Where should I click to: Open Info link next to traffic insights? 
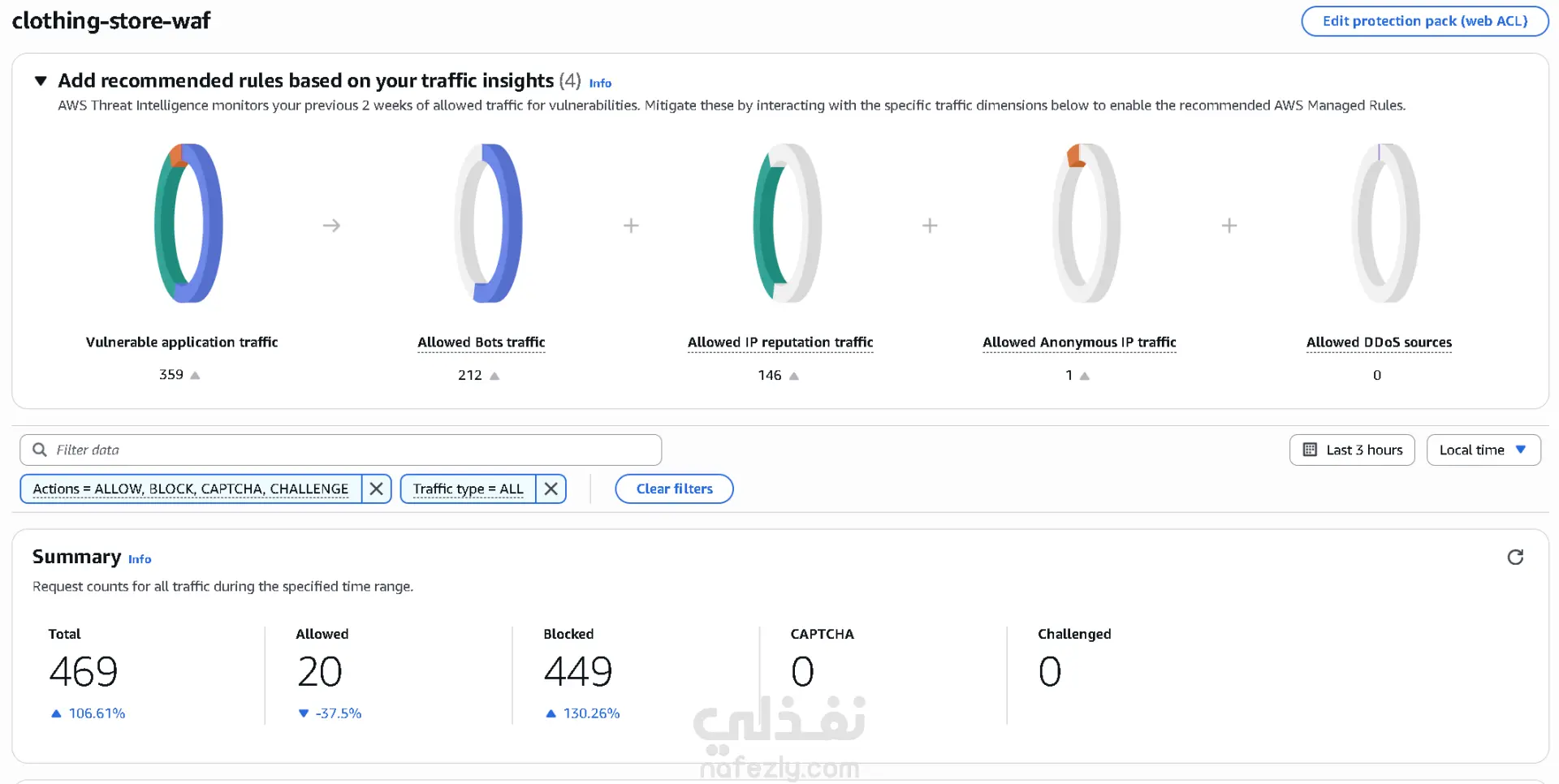600,83
